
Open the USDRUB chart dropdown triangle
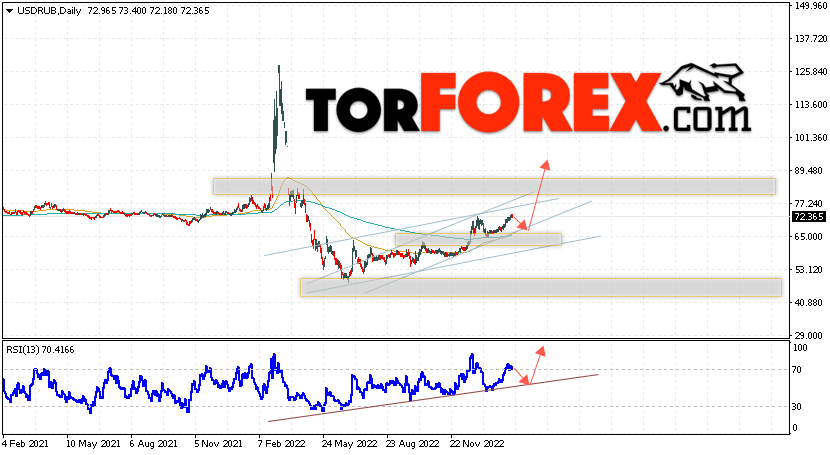pyautogui.click(x=10, y=11)
